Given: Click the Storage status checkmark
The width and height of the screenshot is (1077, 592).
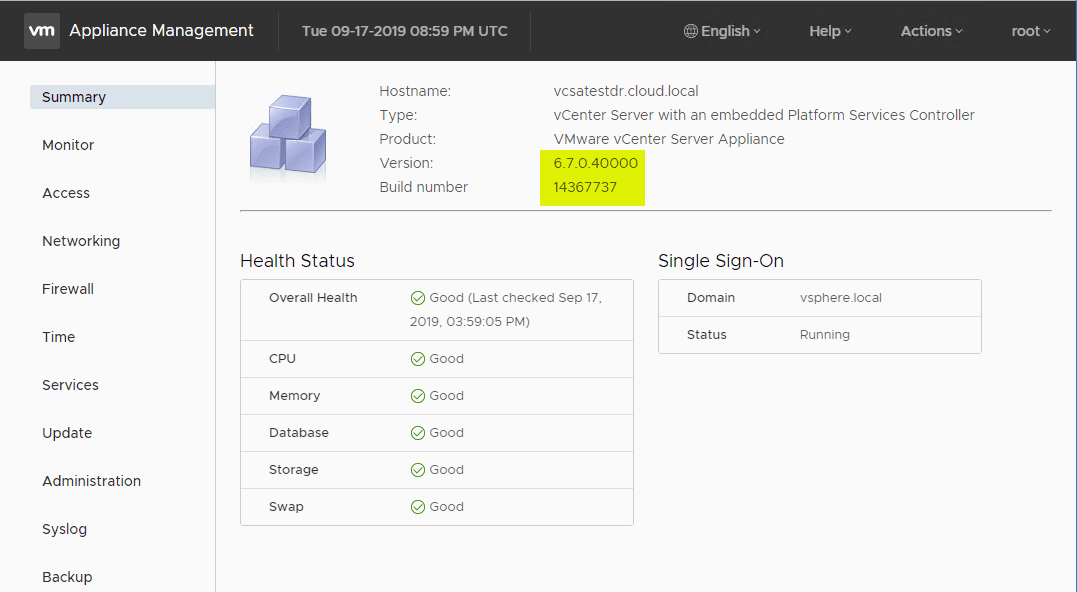Looking at the screenshot, I should 417,469.
